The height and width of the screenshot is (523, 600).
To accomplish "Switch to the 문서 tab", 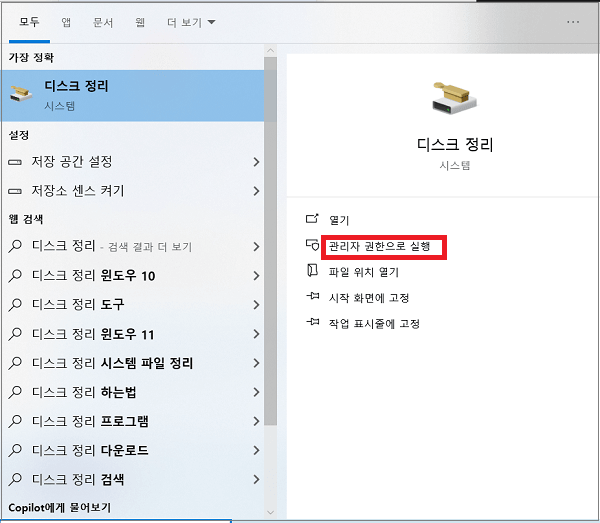I will pos(103,23).
